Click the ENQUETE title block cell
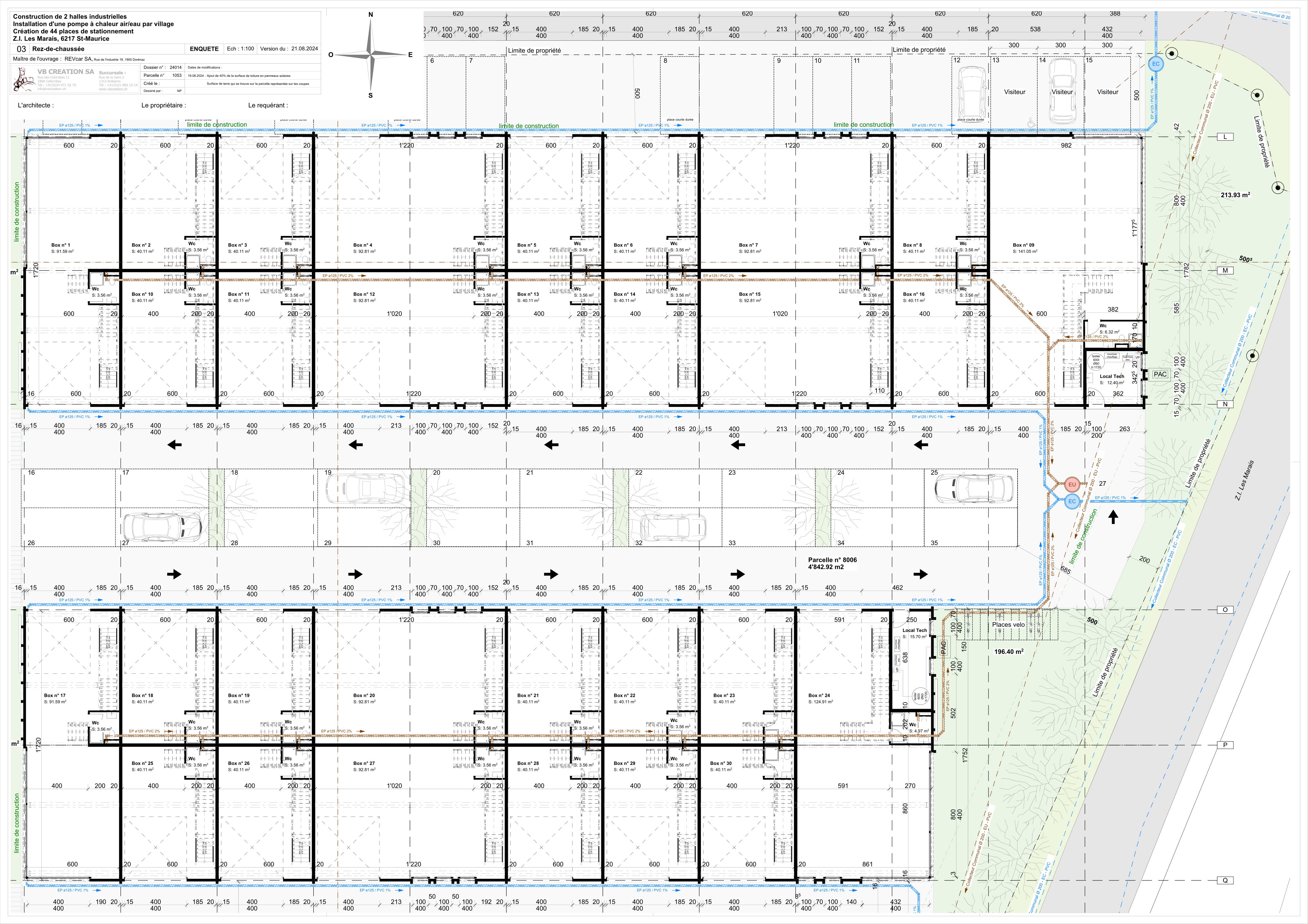This screenshot has height=924, width=1308. pos(204,49)
